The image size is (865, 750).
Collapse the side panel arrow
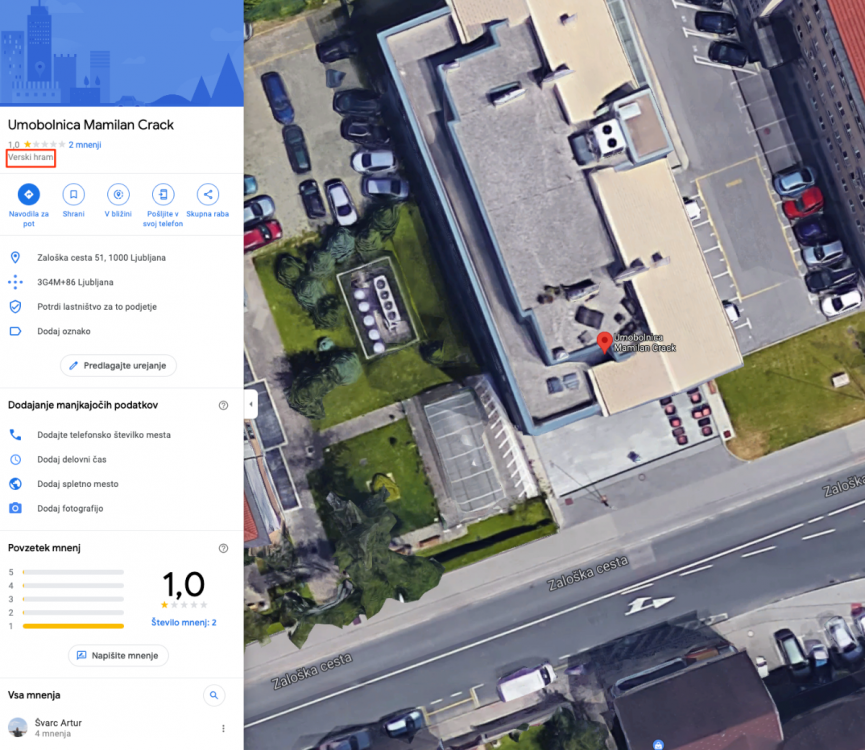click(x=251, y=404)
